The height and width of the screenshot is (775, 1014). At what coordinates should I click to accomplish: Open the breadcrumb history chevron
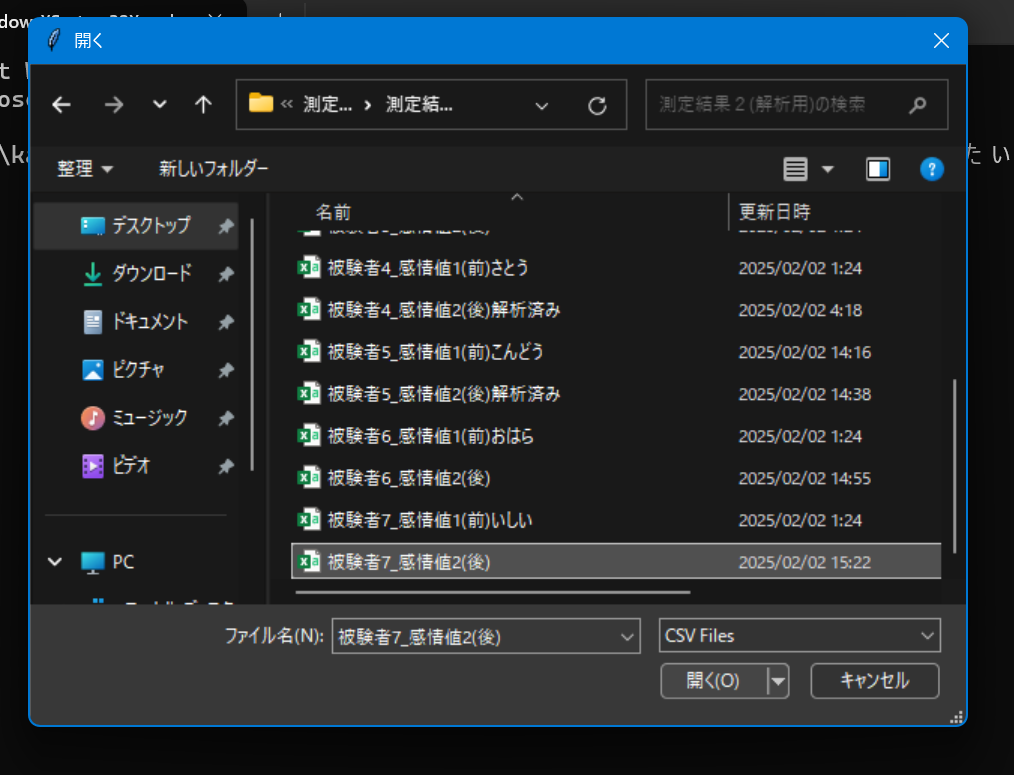542,104
